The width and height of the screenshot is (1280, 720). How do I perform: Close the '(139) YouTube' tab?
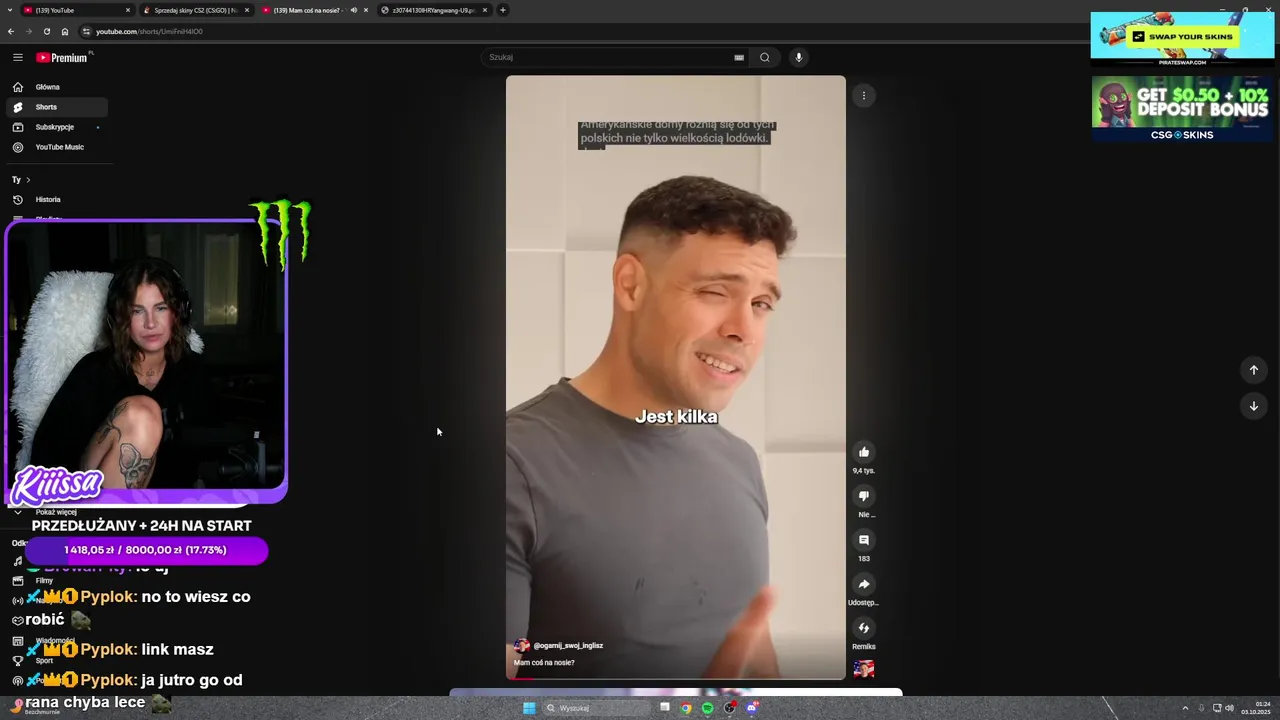tap(128, 10)
